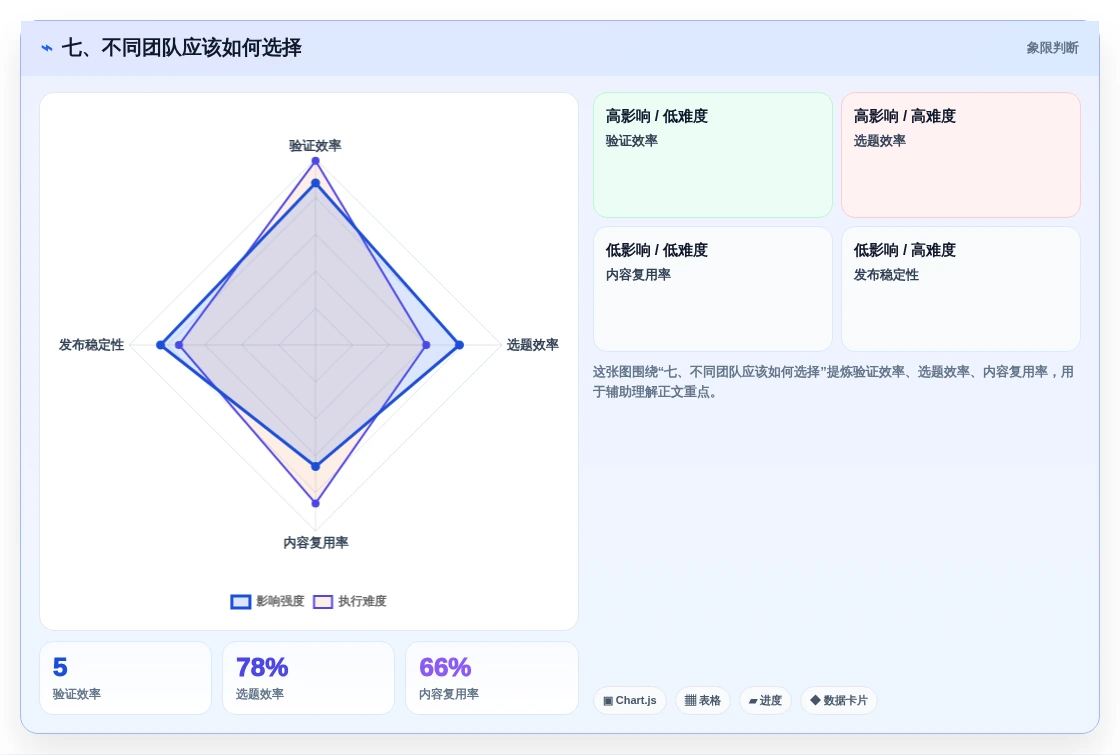Select the 表格 tag
Image resolution: width=1120 pixels, height=755 pixels.
coord(703,701)
